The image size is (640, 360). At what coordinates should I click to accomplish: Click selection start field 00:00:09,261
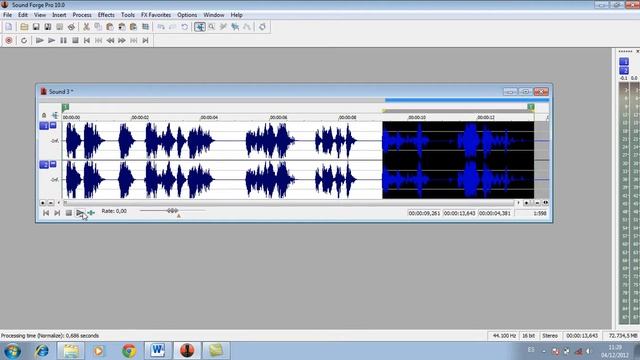(x=424, y=213)
